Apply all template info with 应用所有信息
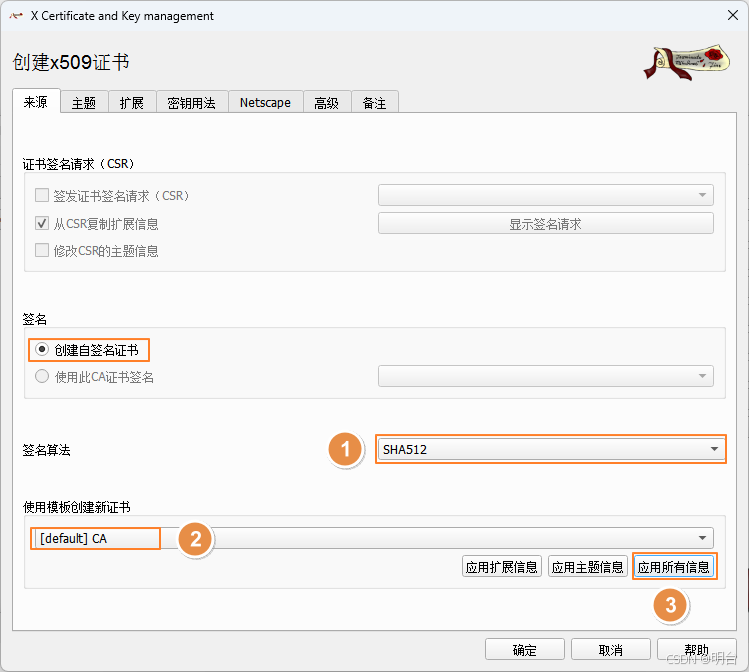 (674, 566)
